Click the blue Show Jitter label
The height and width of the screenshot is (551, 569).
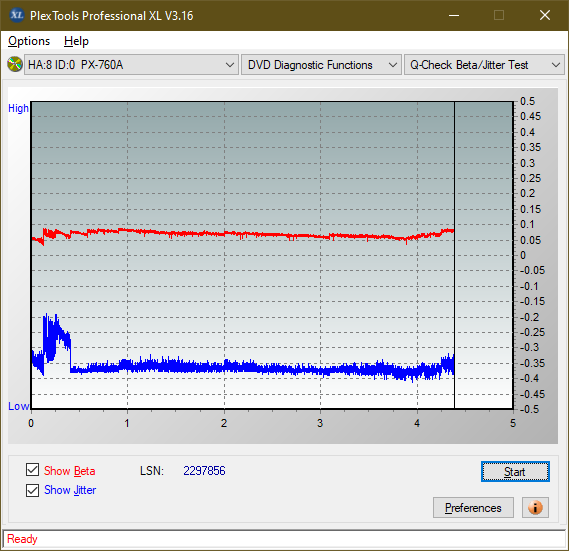click(70, 490)
